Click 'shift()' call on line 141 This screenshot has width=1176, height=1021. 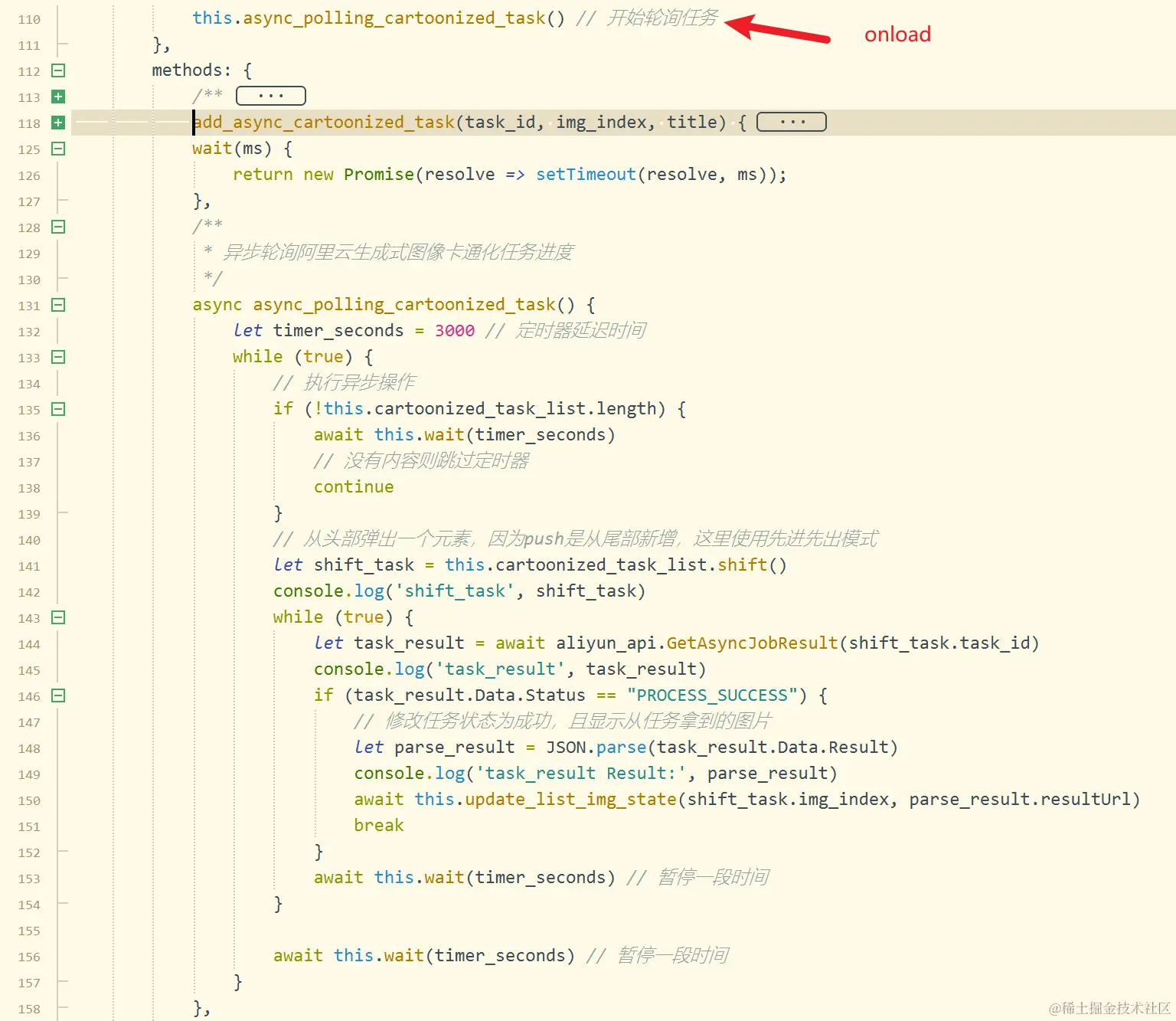point(752,564)
